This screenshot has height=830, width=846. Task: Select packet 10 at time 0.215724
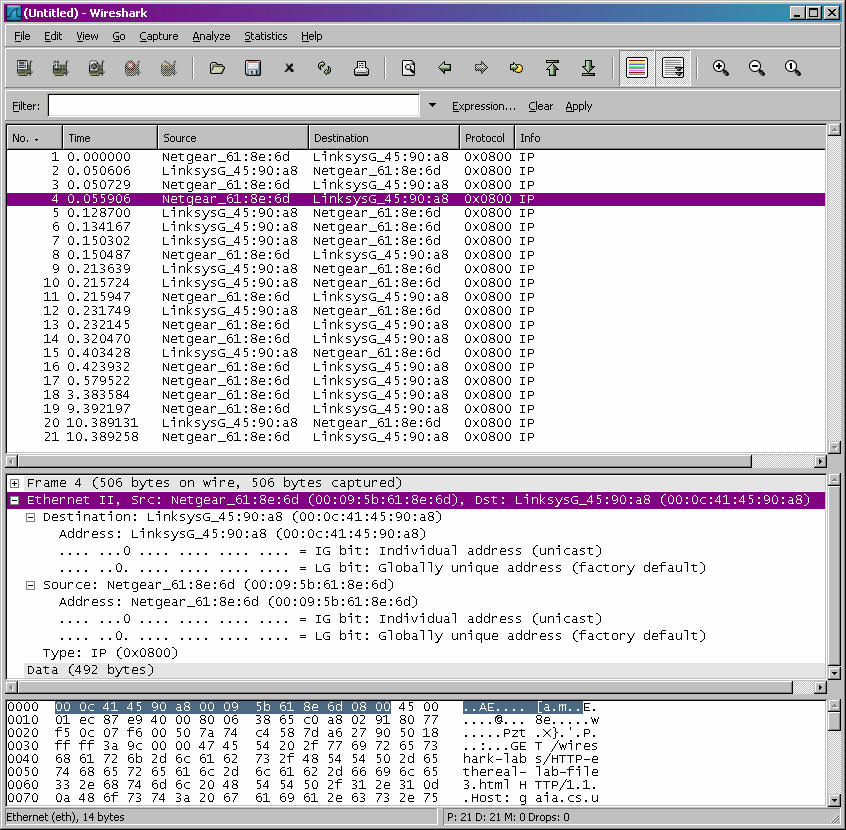tap(416, 283)
